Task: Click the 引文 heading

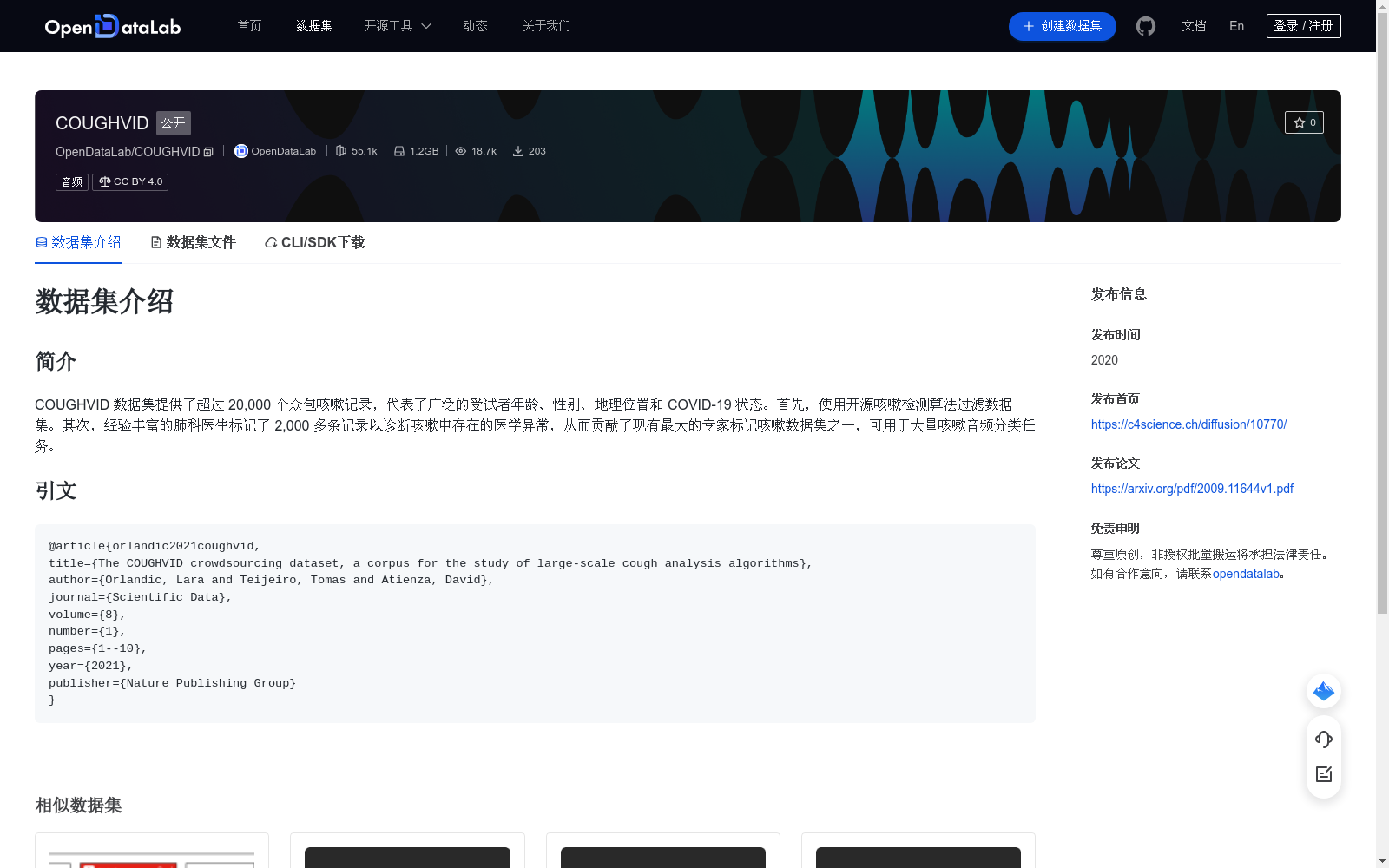Action: click(56, 491)
